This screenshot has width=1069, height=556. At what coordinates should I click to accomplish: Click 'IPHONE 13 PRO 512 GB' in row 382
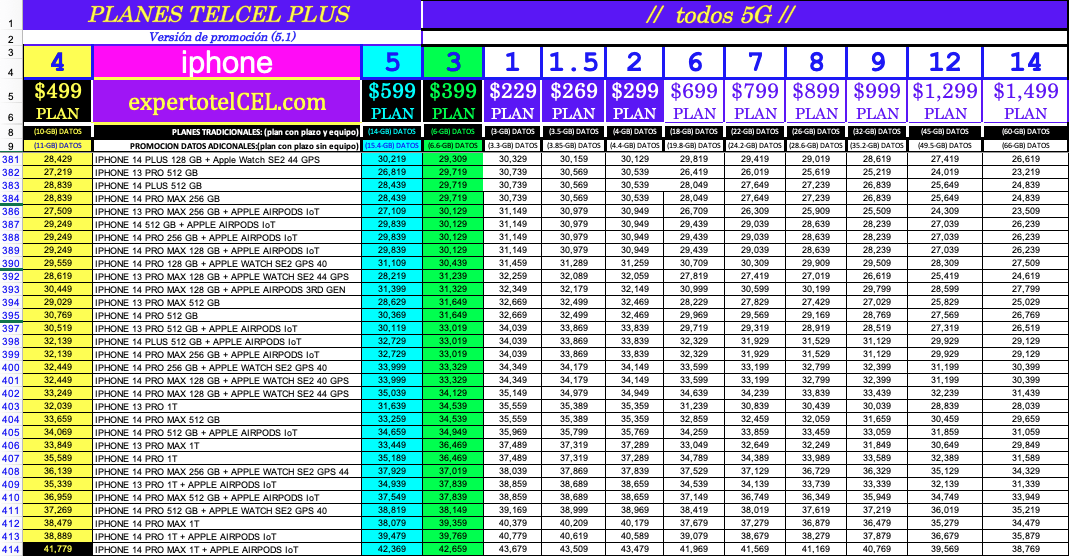pos(226,172)
